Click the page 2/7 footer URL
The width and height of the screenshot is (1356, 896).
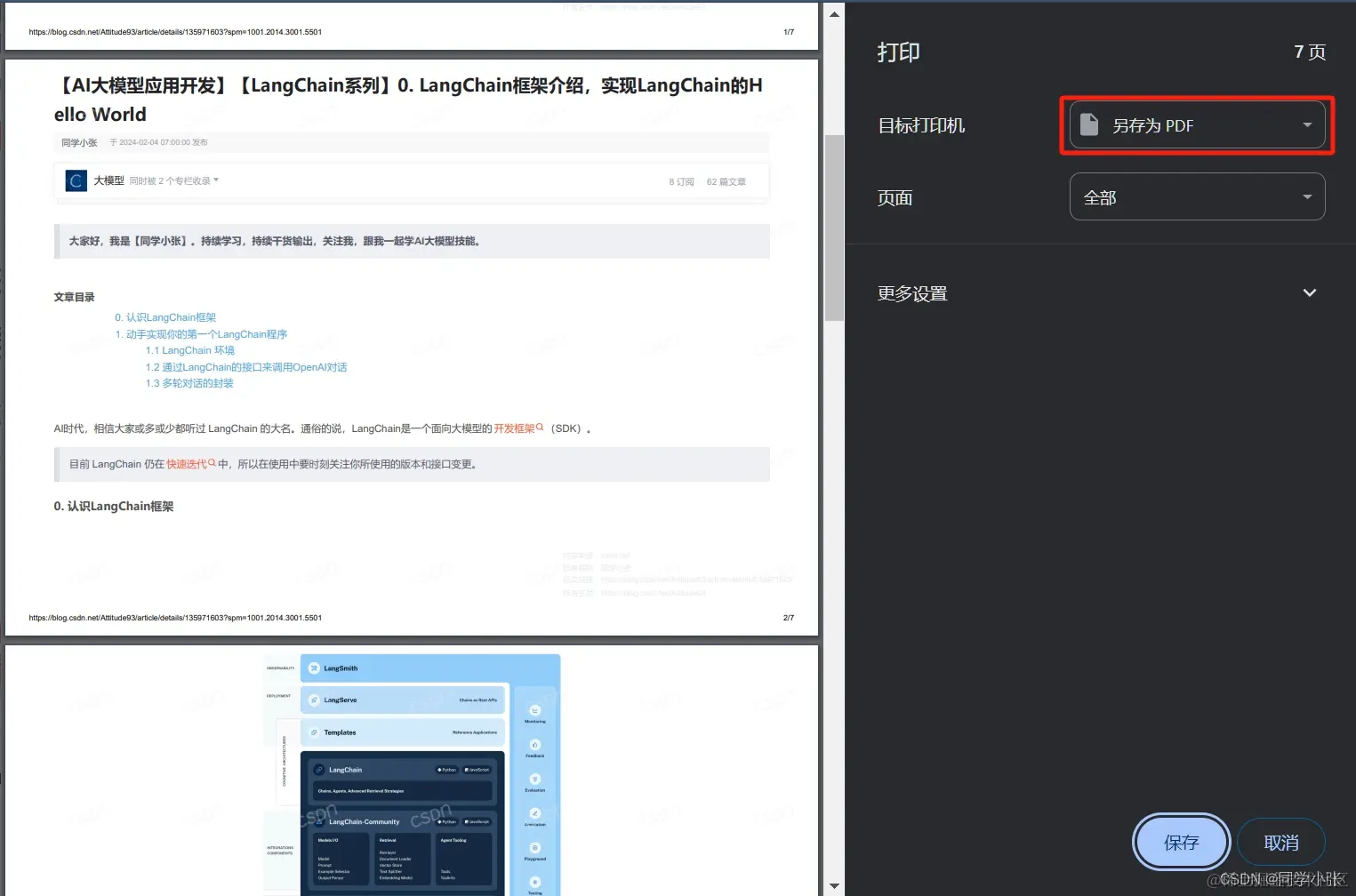(x=175, y=618)
